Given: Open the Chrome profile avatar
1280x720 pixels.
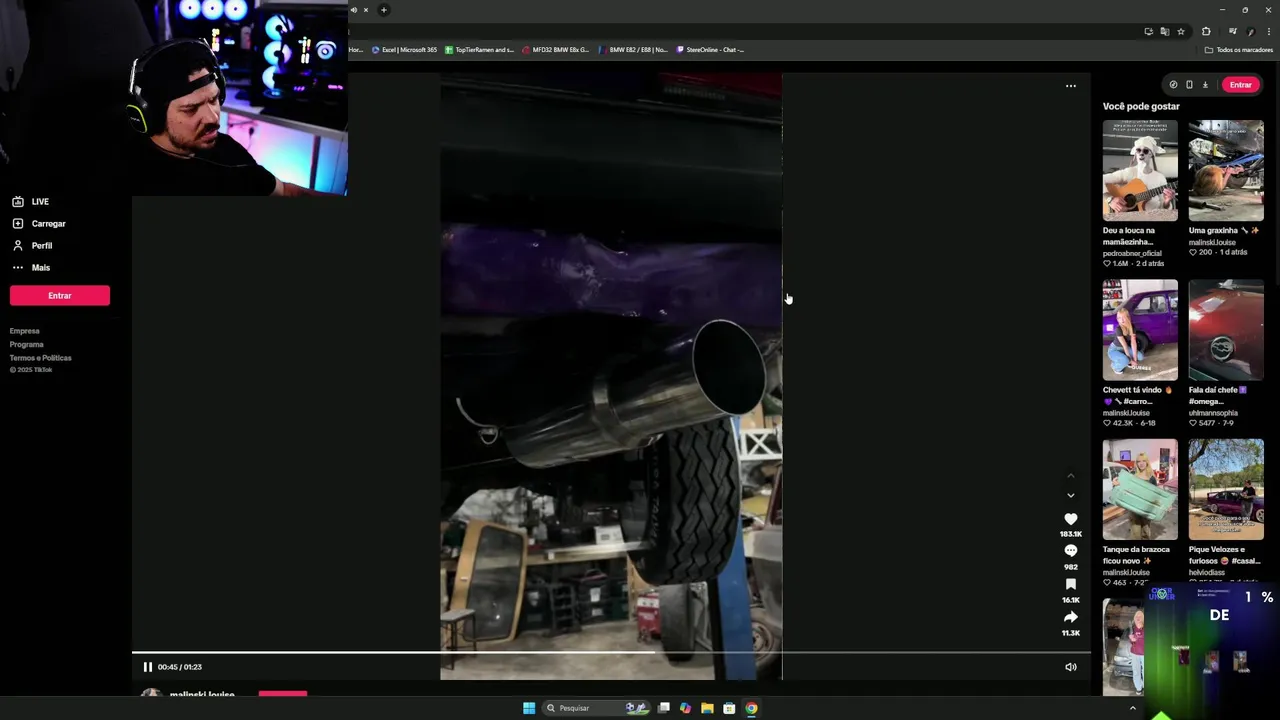Looking at the screenshot, I should pos(1250,32).
